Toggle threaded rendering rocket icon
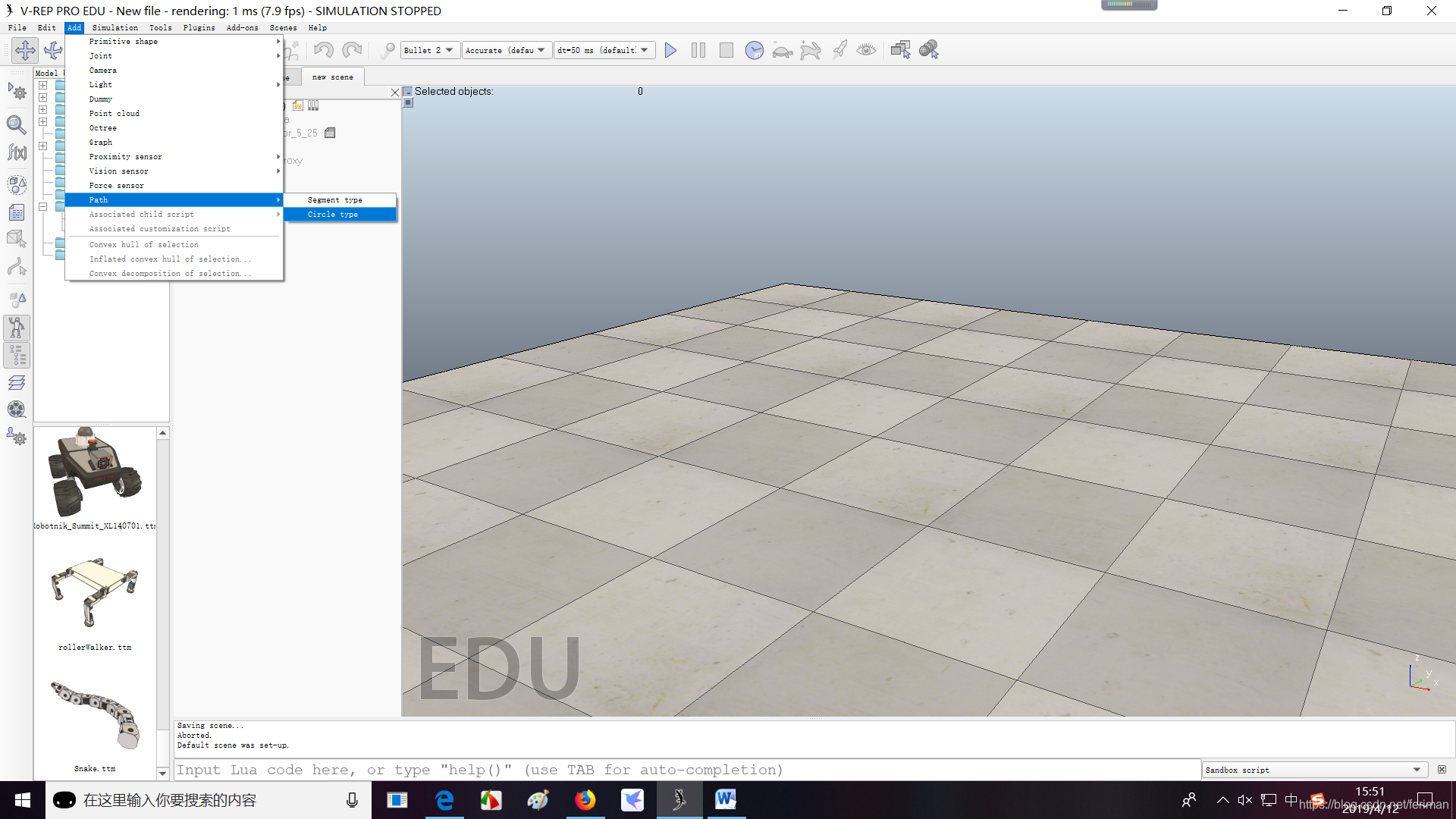Screen dimensions: 1456x819 tap(839, 50)
